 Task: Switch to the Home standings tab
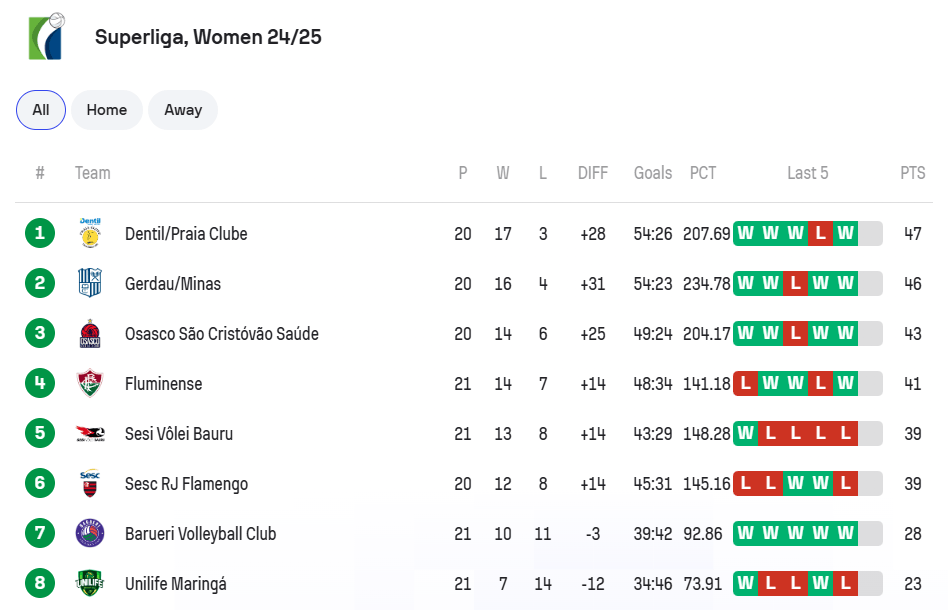[107, 110]
